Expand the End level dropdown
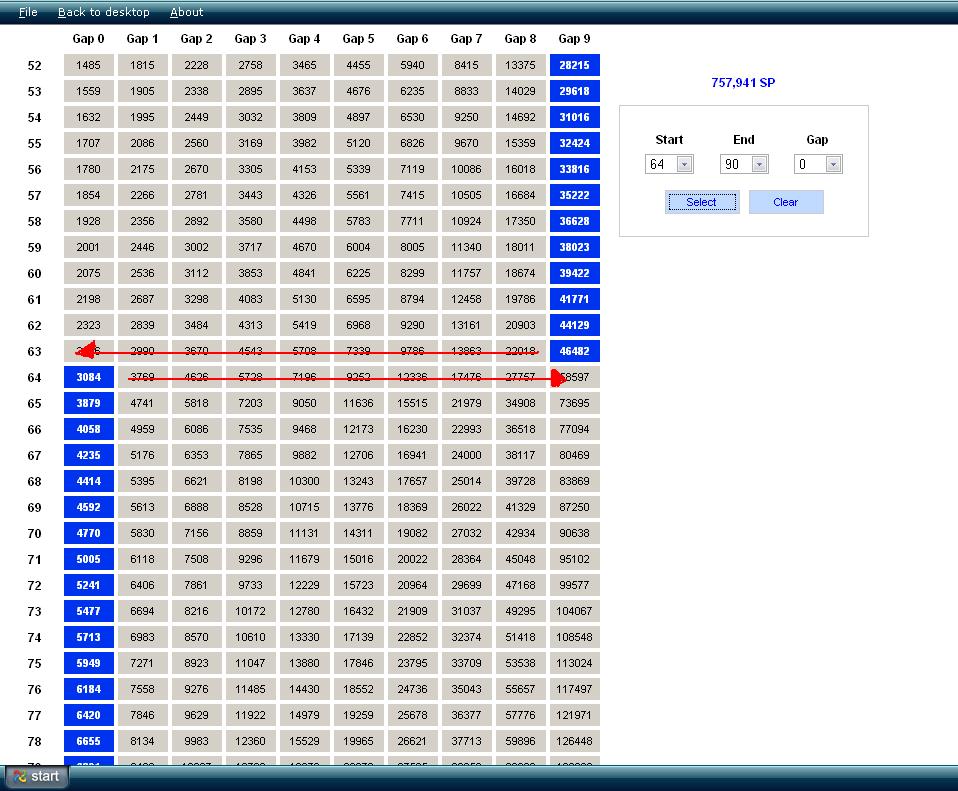 coord(758,164)
